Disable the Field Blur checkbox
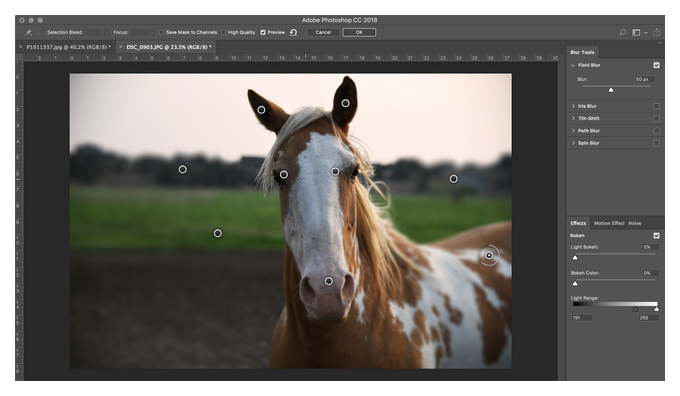This screenshot has height=396, width=680. (x=657, y=65)
